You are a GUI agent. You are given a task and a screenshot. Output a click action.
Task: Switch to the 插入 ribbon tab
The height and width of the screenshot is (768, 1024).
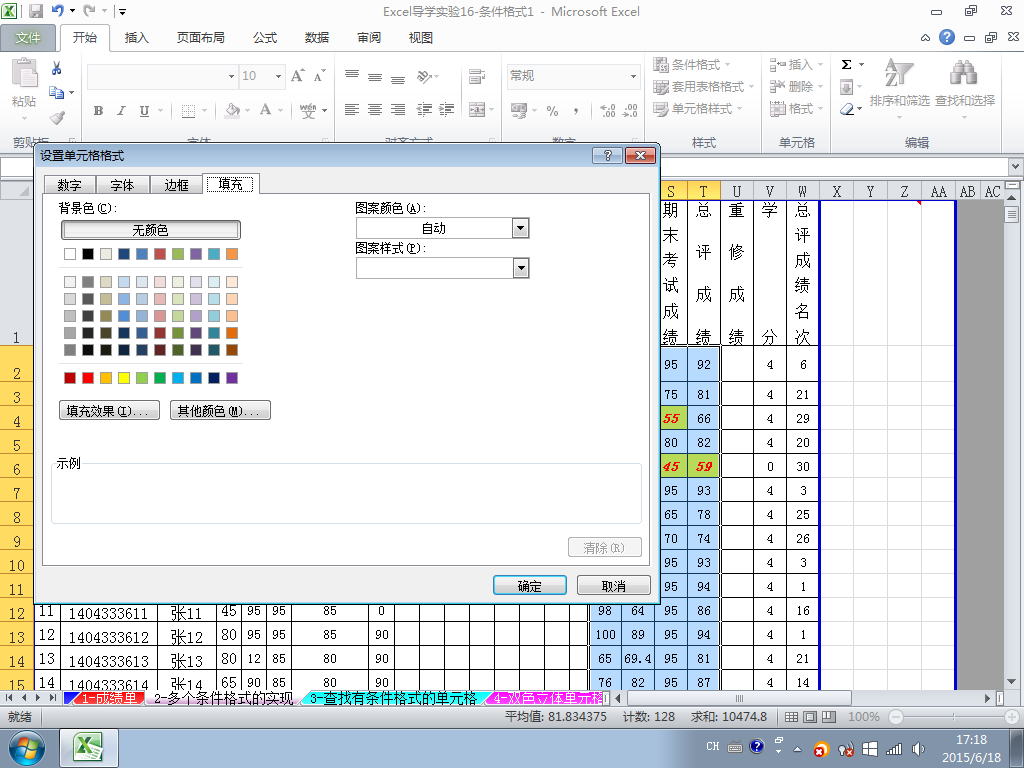click(x=136, y=38)
